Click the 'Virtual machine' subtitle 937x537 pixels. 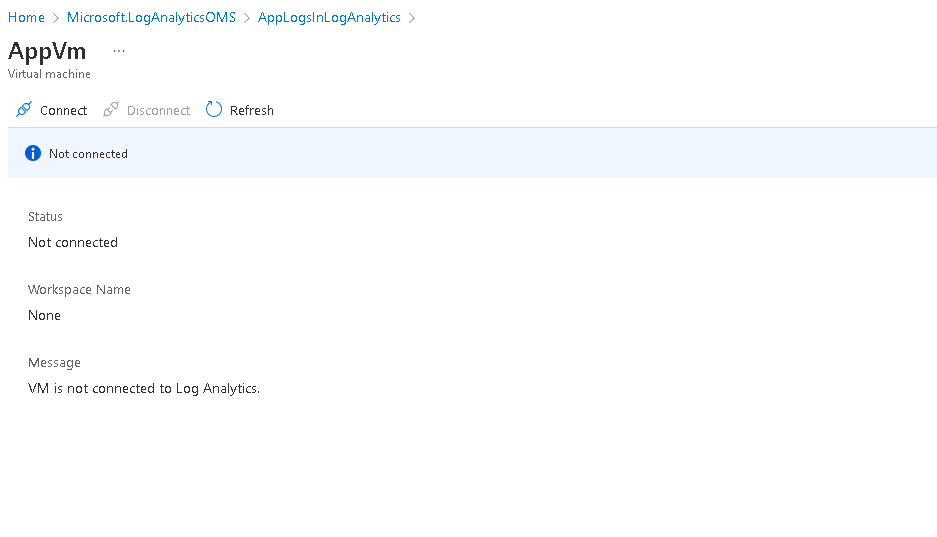[x=49, y=74]
